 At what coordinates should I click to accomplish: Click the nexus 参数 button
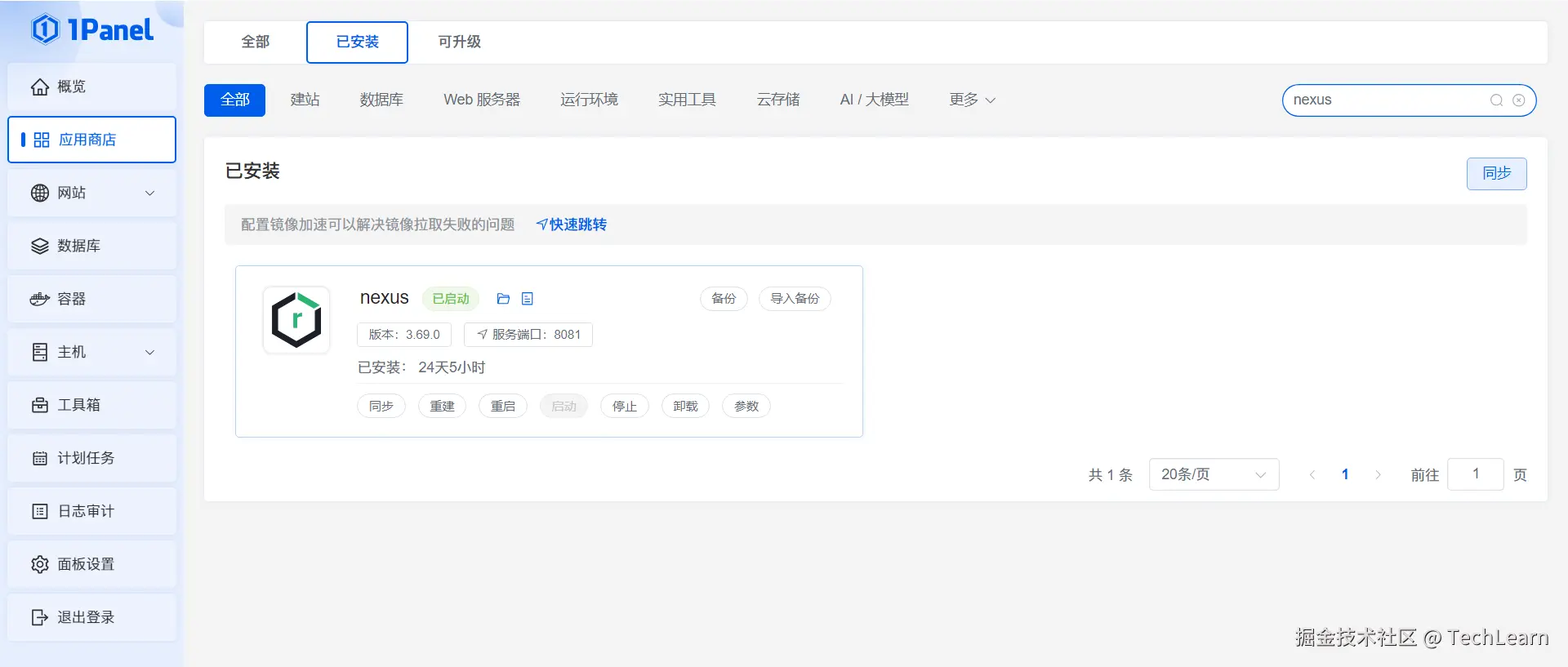746,407
